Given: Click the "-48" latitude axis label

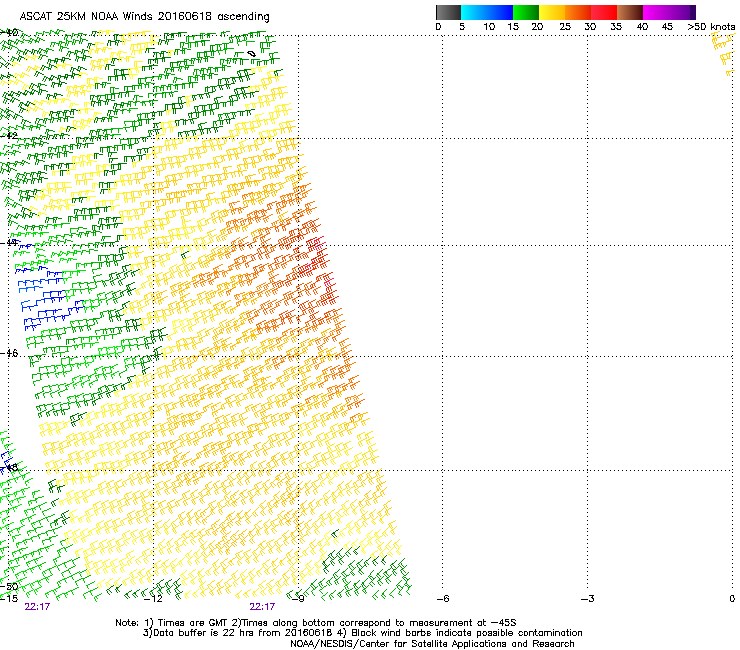Looking at the screenshot, I should (9, 468).
